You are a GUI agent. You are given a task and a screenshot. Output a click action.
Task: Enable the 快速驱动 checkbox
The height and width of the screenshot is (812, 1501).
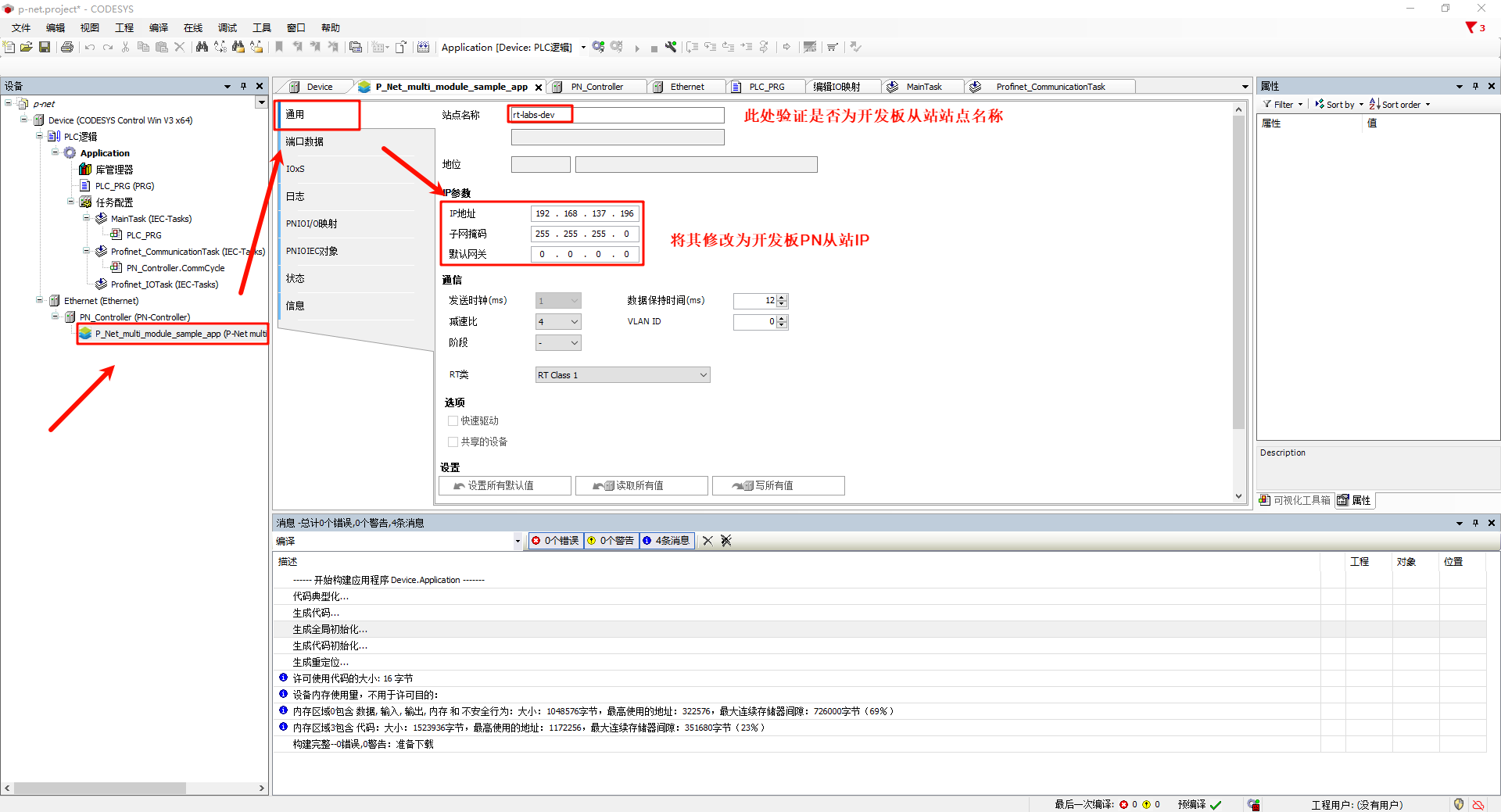point(453,421)
